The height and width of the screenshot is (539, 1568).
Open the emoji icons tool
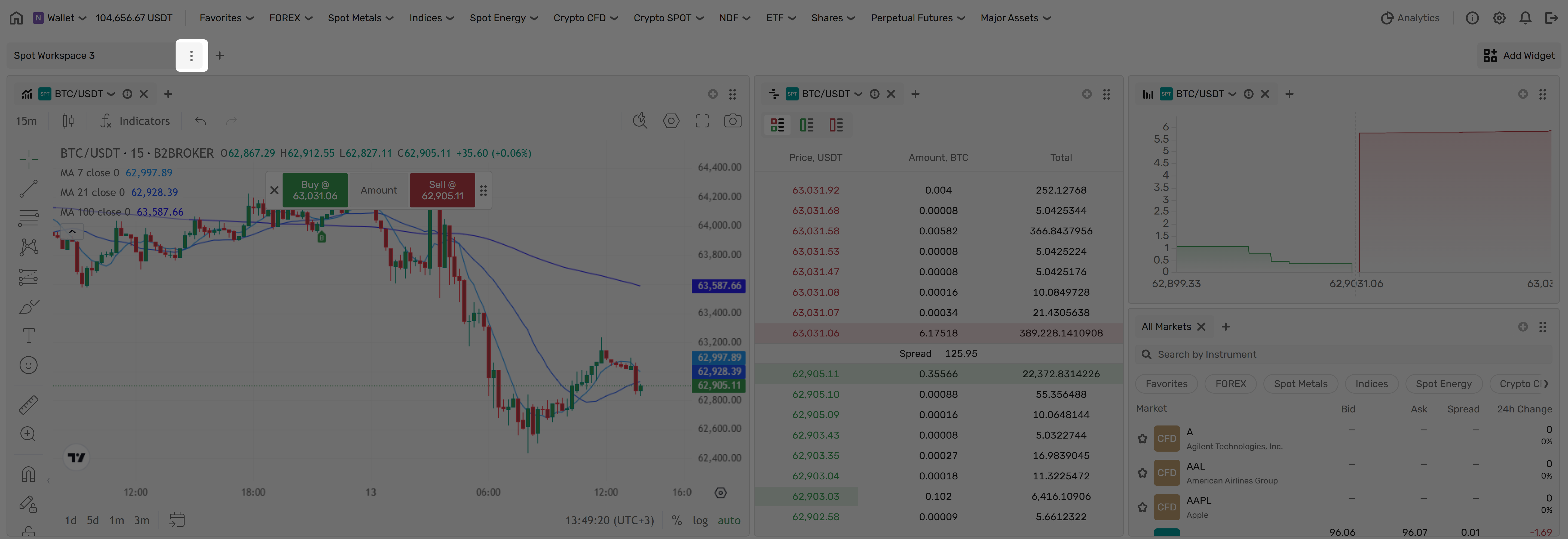click(29, 365)
